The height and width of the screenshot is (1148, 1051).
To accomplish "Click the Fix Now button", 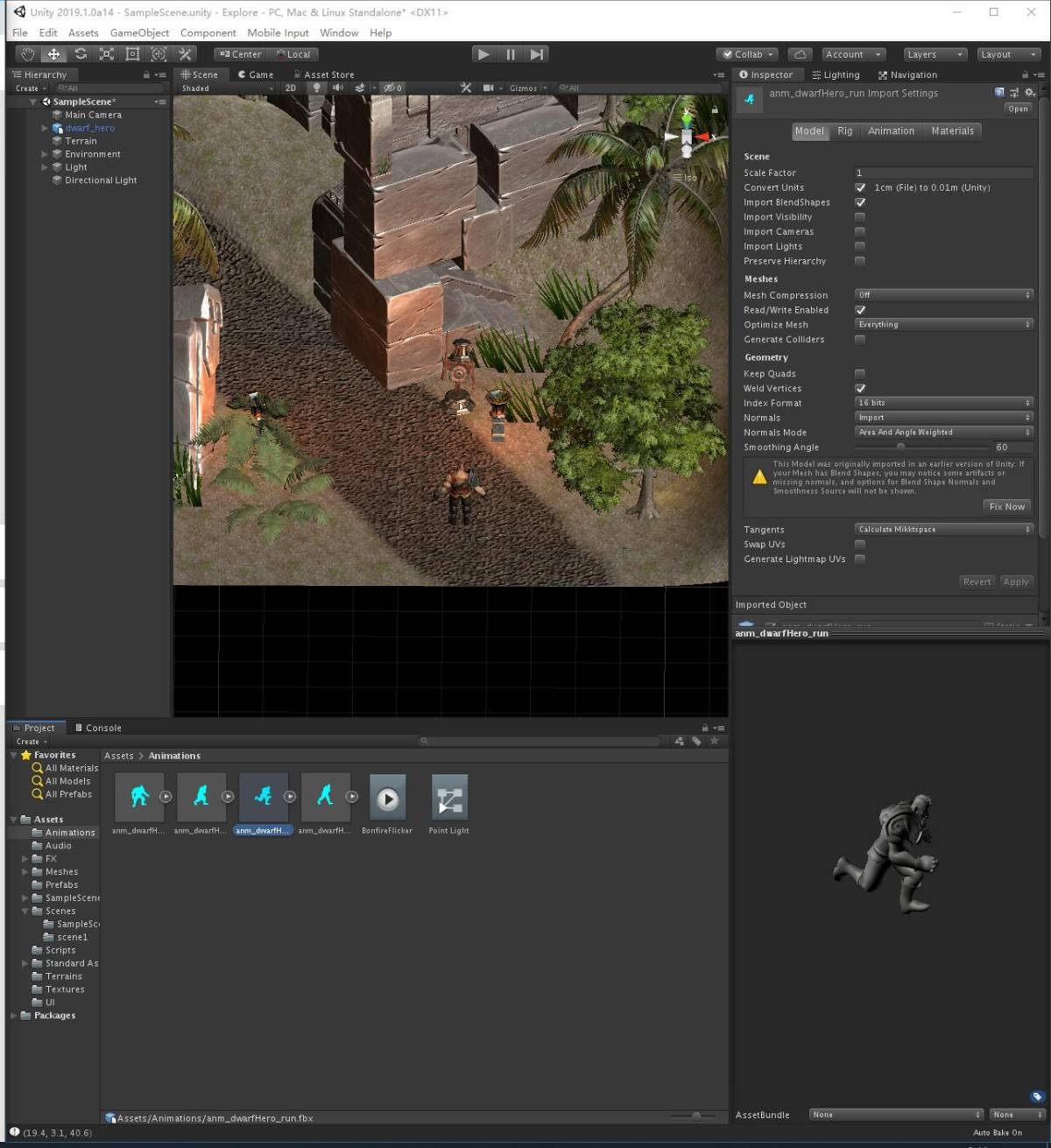I will (x=1006, y=507).
